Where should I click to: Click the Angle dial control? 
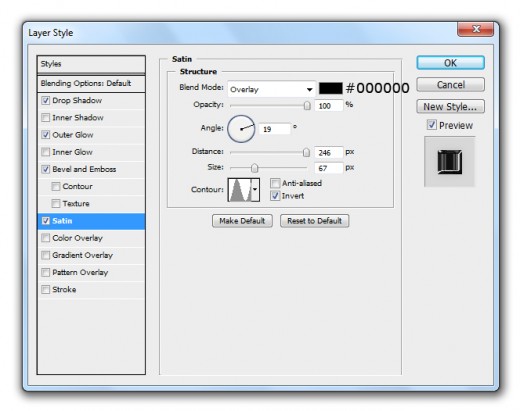[241, 129]
